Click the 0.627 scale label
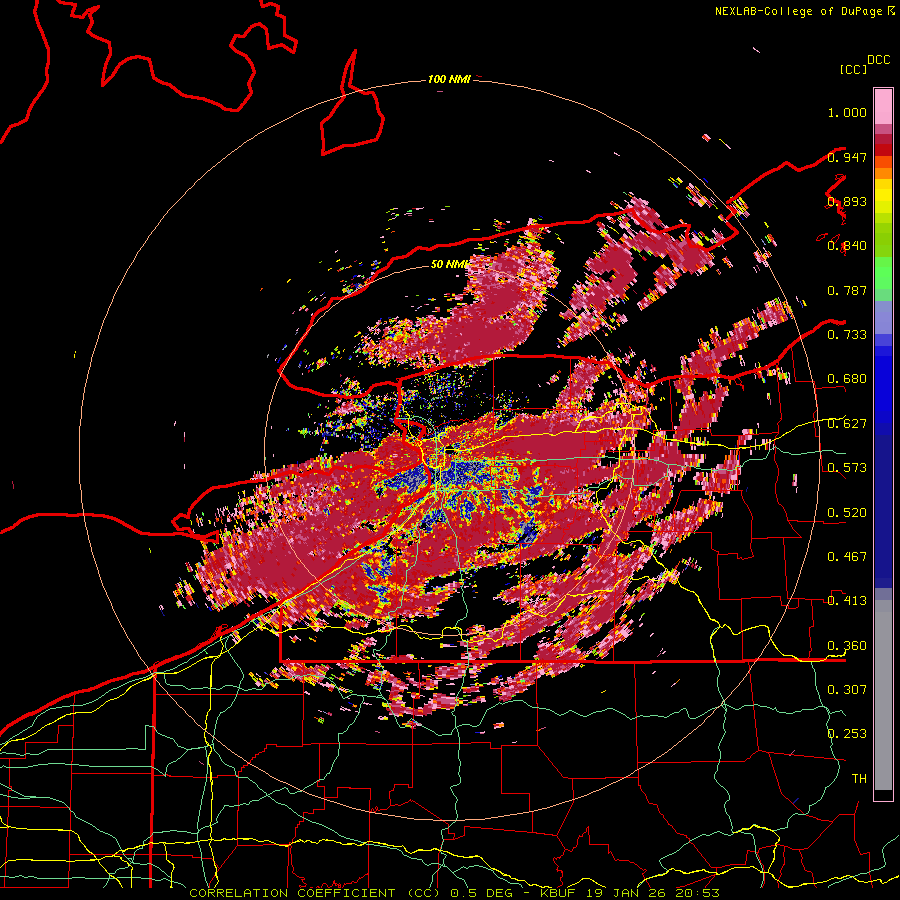This screenshot has width=900, height=900. click(847, 424)
